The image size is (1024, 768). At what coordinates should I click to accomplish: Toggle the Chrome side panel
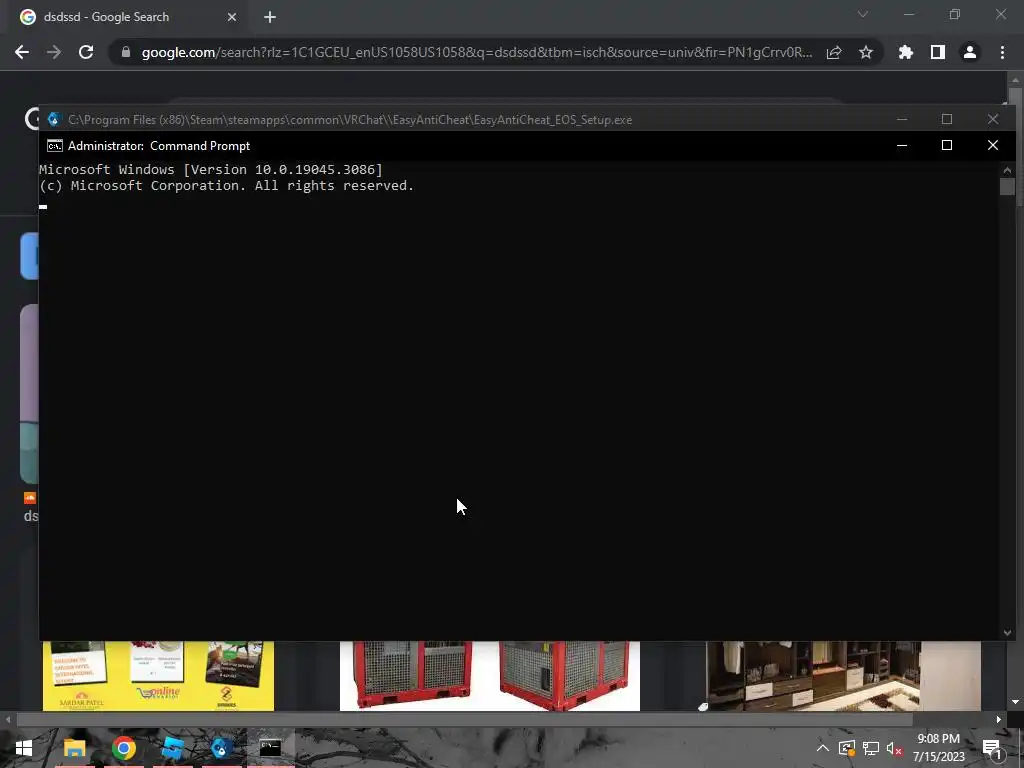point(938,52)
